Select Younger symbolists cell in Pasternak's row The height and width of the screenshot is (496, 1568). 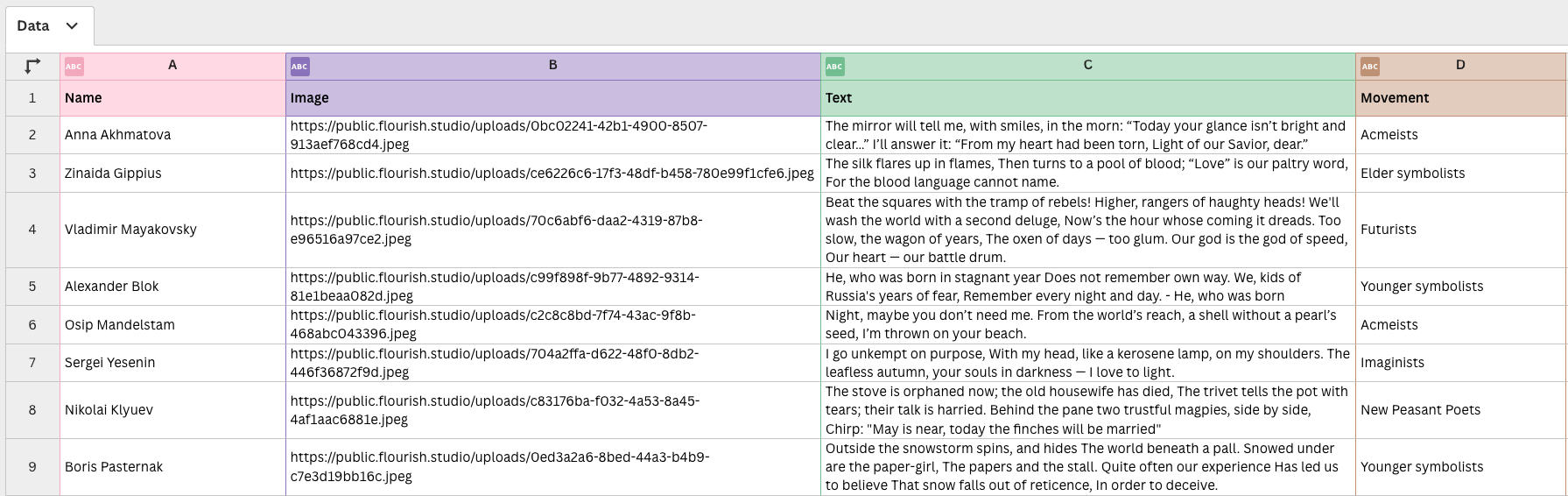point(1460,467)
